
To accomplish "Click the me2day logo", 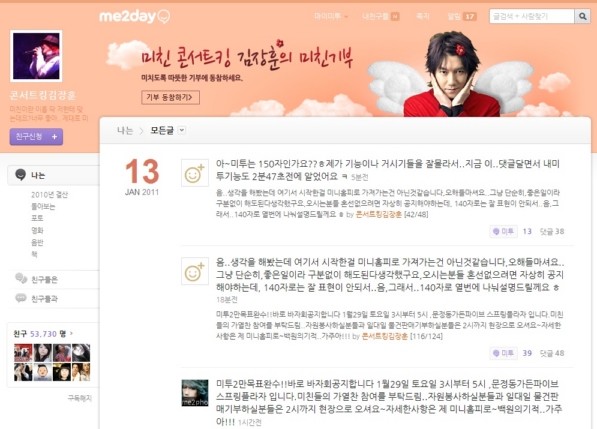I will click(x=134, y=16).
